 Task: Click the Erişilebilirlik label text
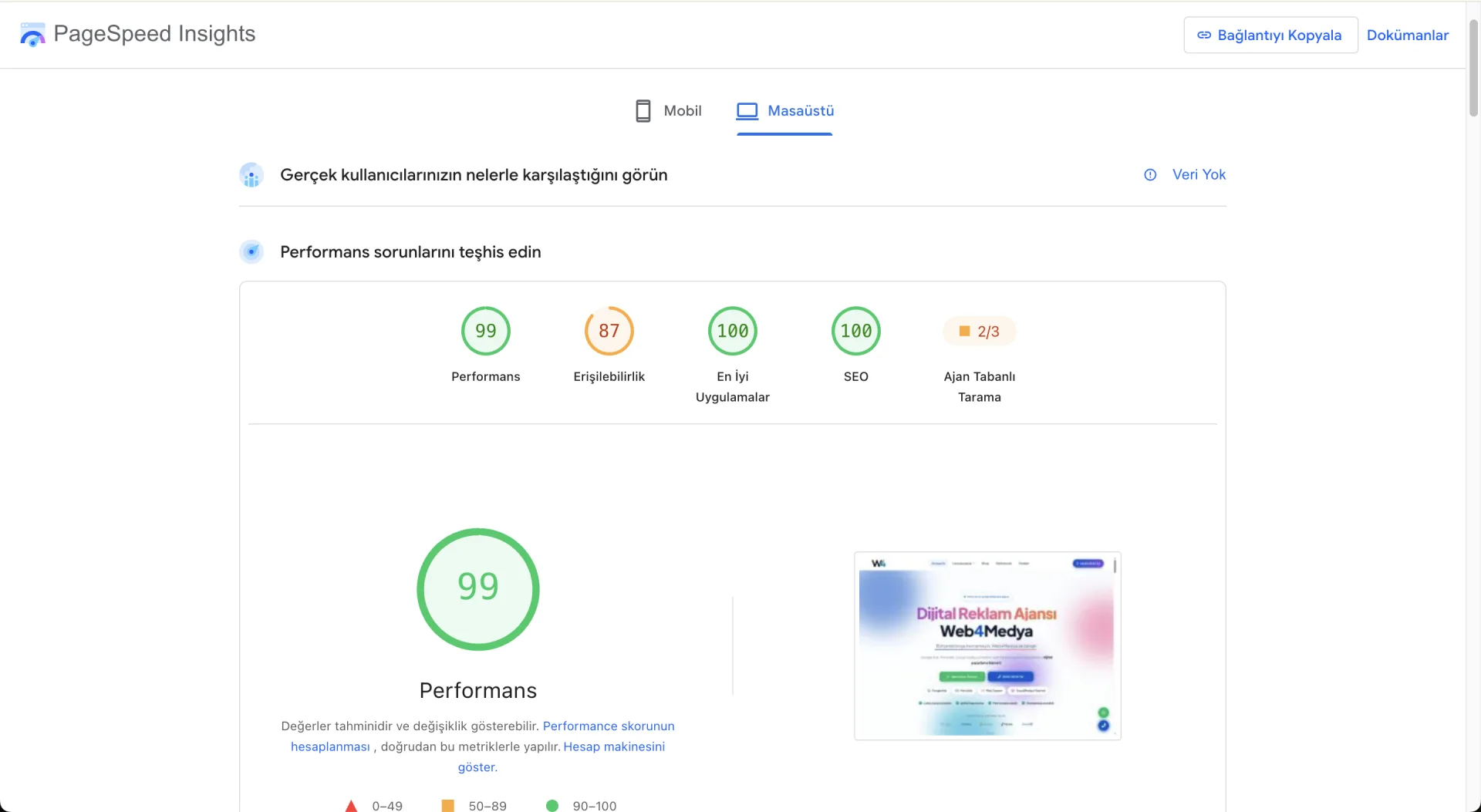click(x=609, y=376)
